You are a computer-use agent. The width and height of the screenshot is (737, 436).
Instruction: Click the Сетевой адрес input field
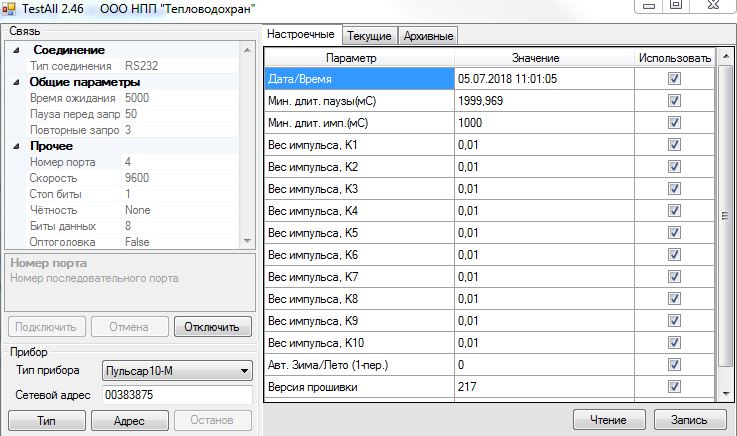176,396
